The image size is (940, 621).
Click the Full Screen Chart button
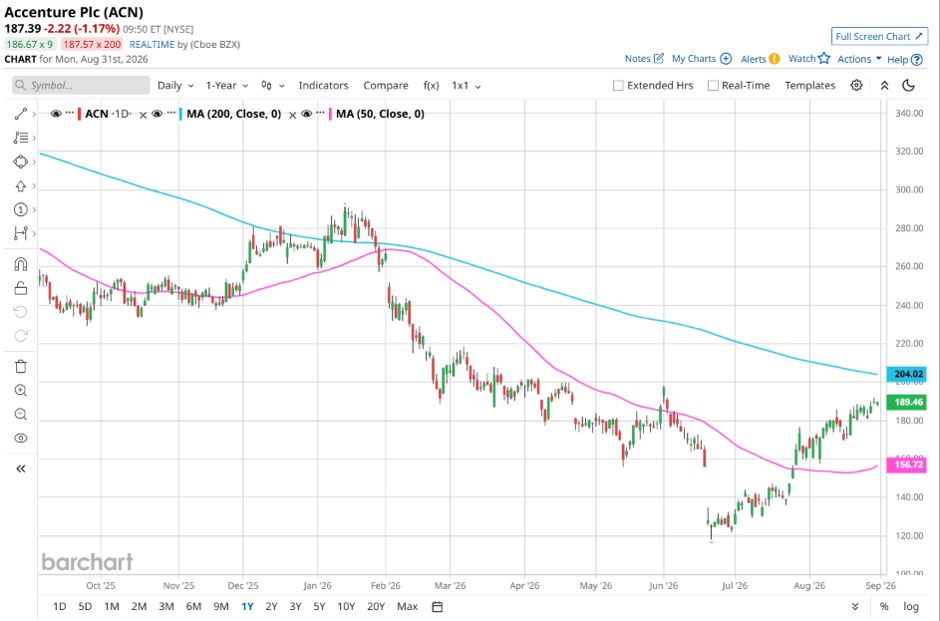click(x=879, y=37)
